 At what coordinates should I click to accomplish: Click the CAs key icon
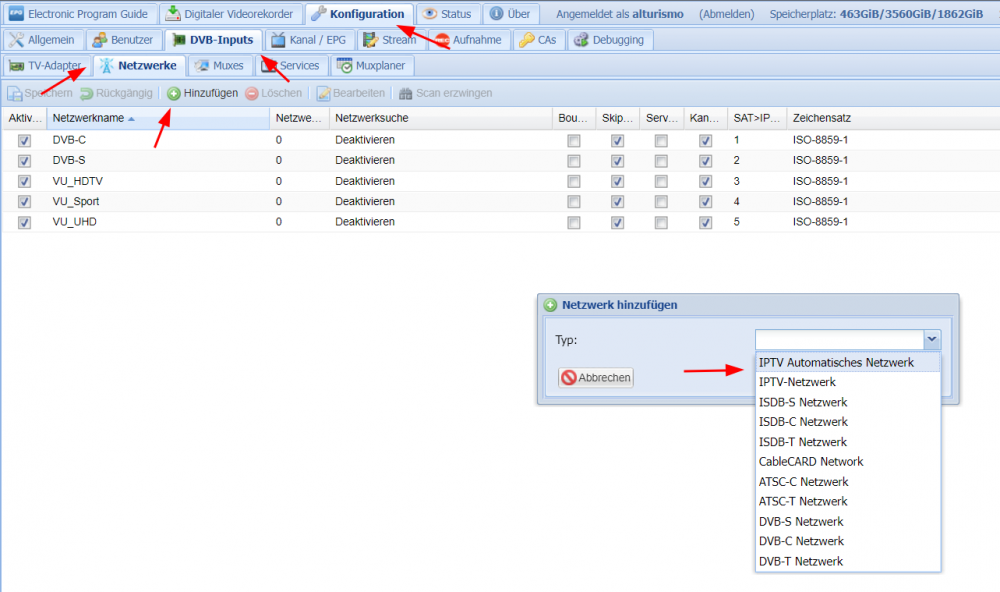coord(526,40)
